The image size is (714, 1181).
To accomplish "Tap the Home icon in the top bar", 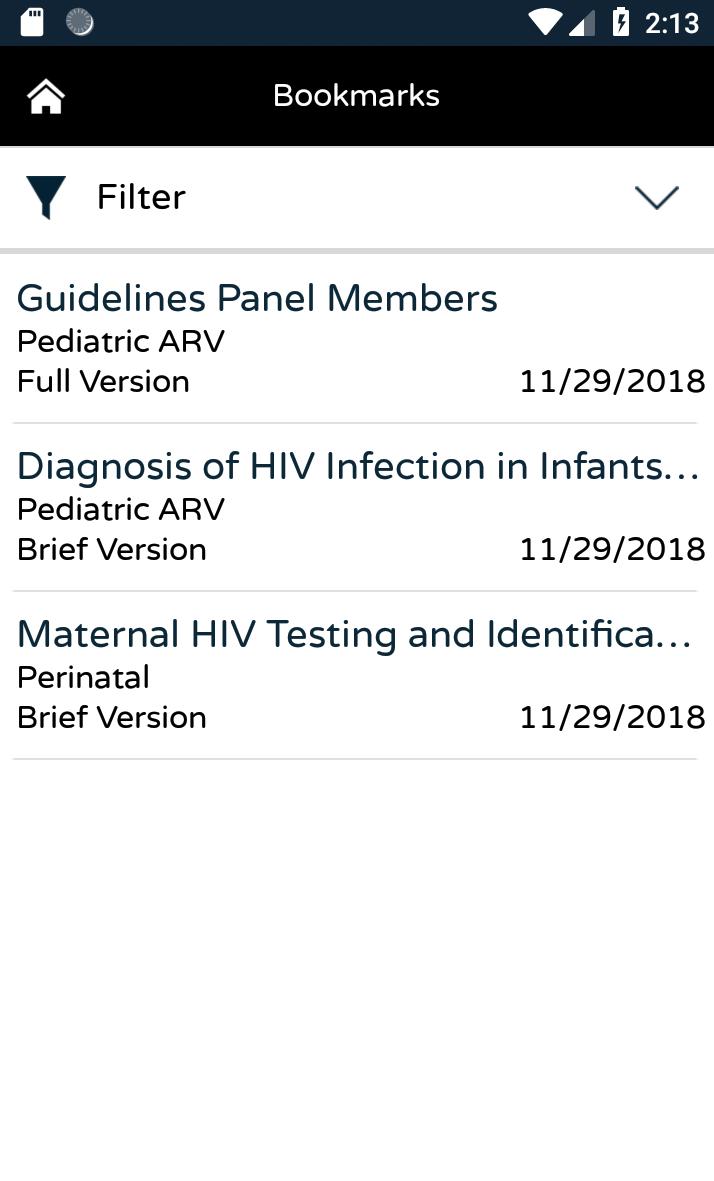I will point(45,95).
